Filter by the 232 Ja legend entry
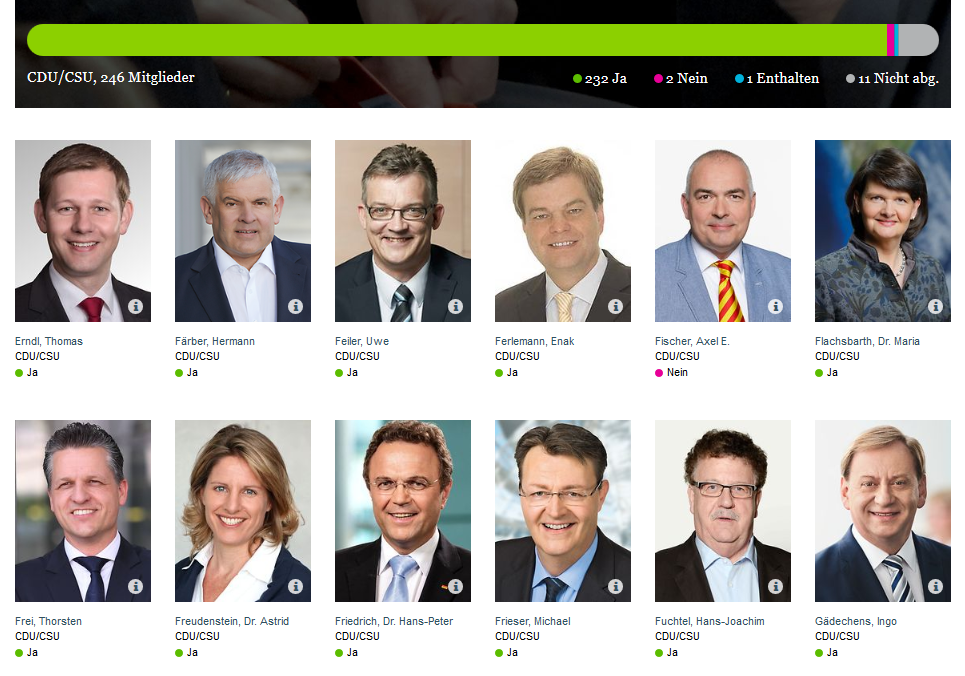 click(599, 79)
